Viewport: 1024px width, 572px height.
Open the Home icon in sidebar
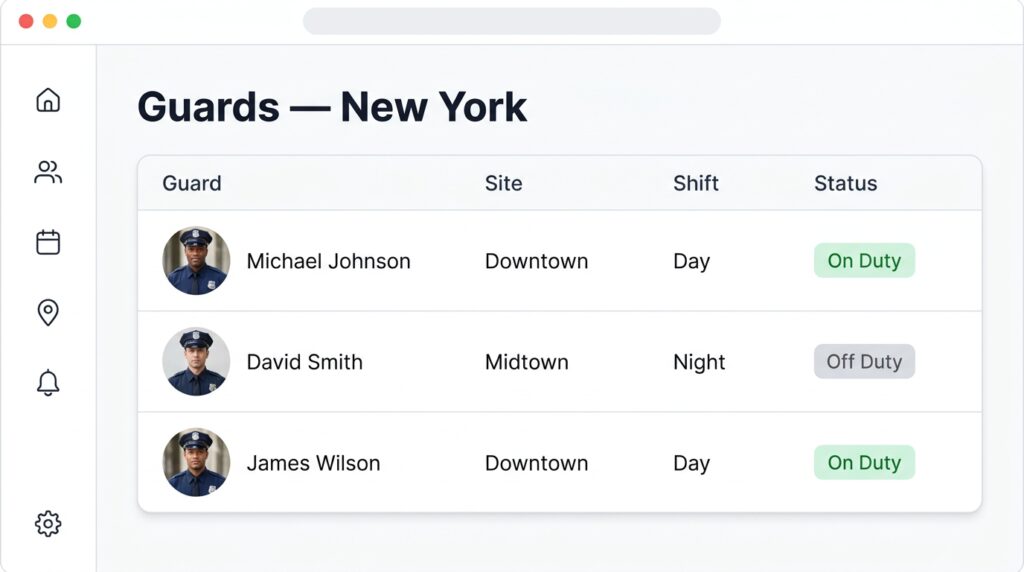48,100
